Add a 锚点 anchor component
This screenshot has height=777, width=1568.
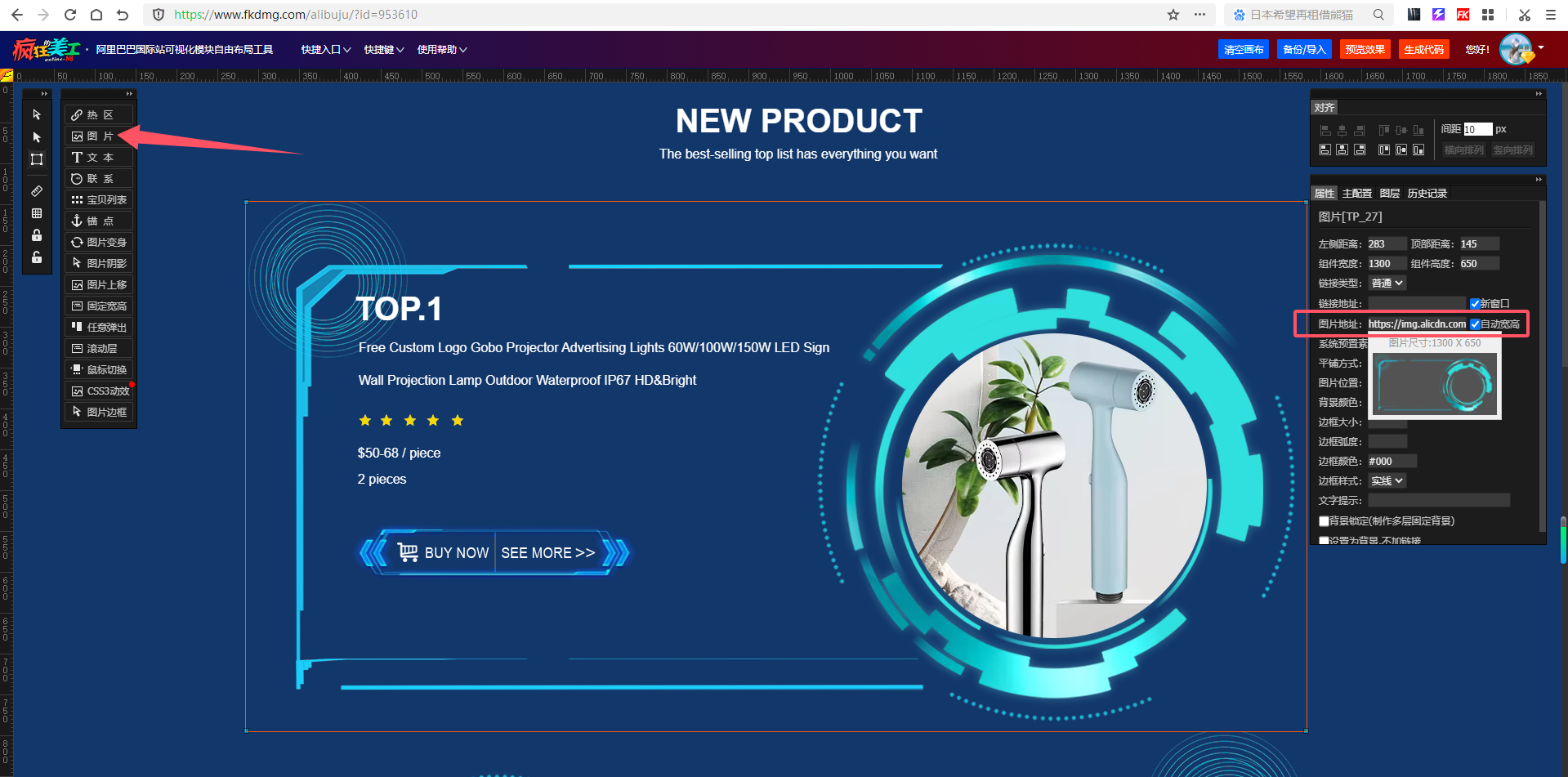coord(99,221)
